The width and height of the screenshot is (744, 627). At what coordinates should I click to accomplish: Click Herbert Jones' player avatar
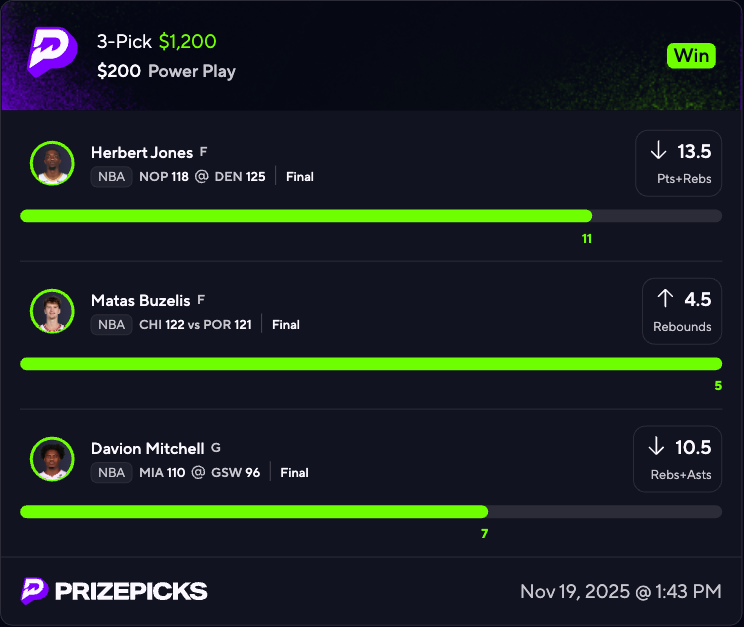(x=52, y=163)
